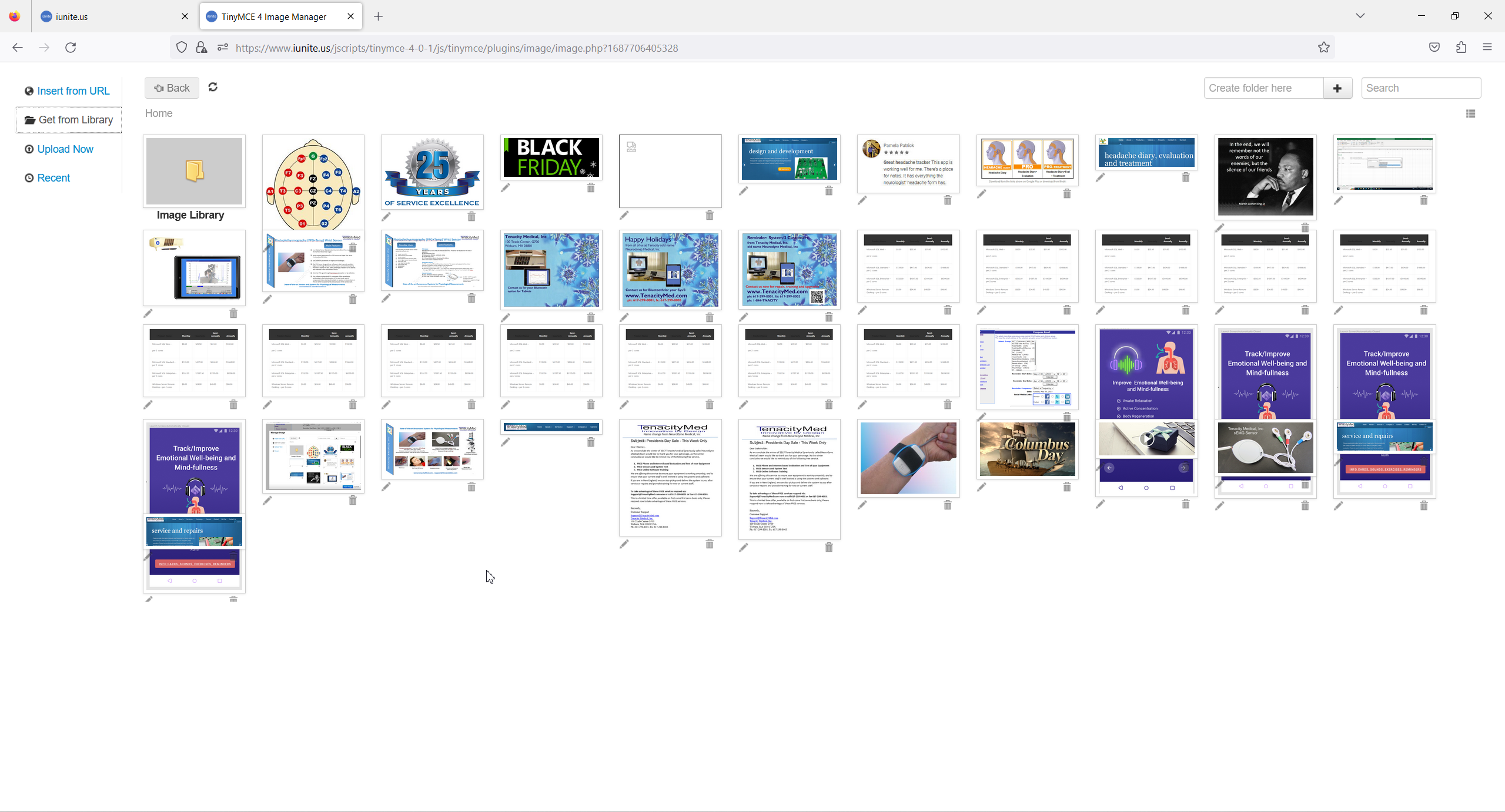The width and height of the screenshot is (1505, 812).
Task: Click the Home breadcrumb link
Action: (x=159, y=113)
